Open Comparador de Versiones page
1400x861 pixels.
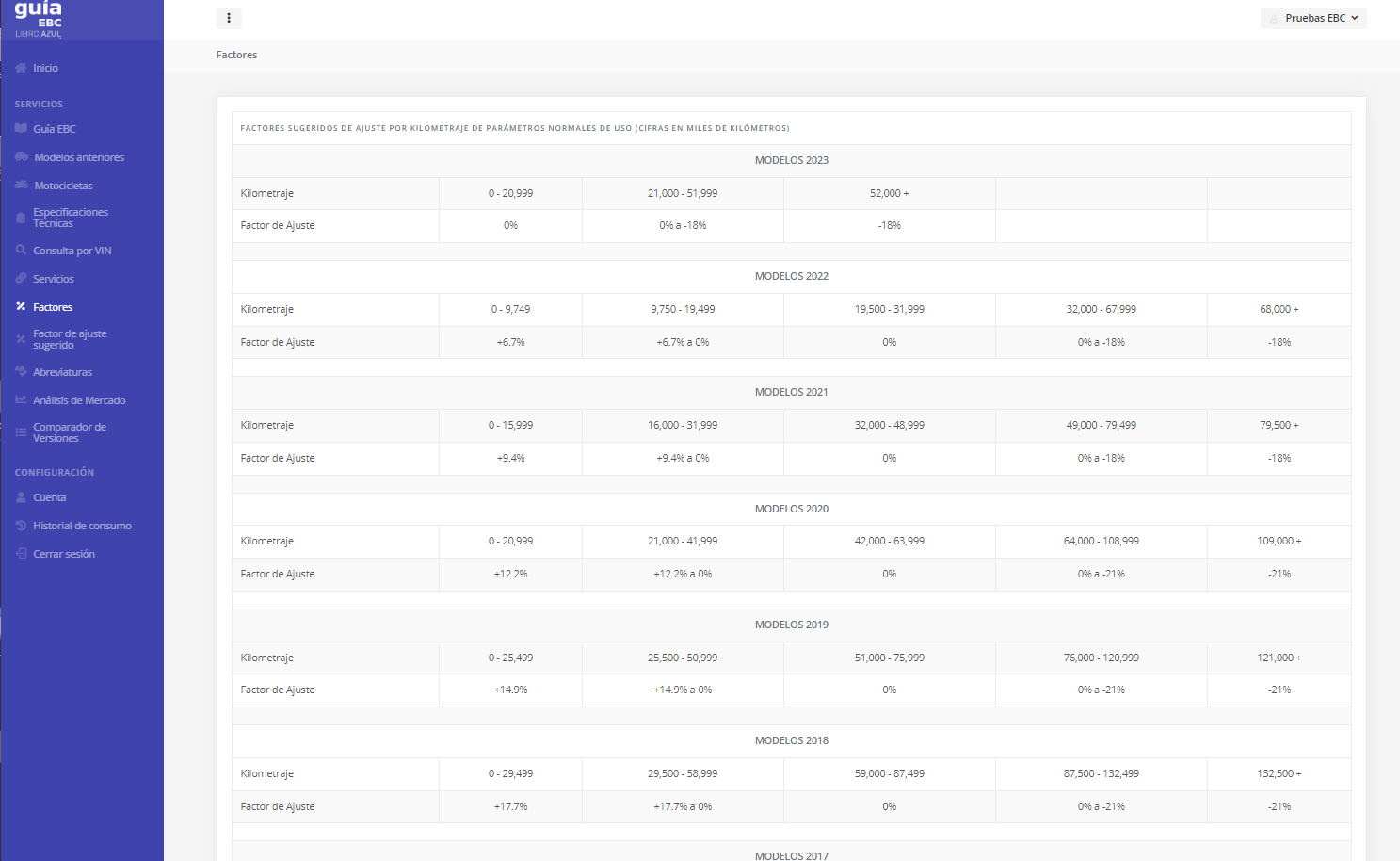(x=69, y=432)
